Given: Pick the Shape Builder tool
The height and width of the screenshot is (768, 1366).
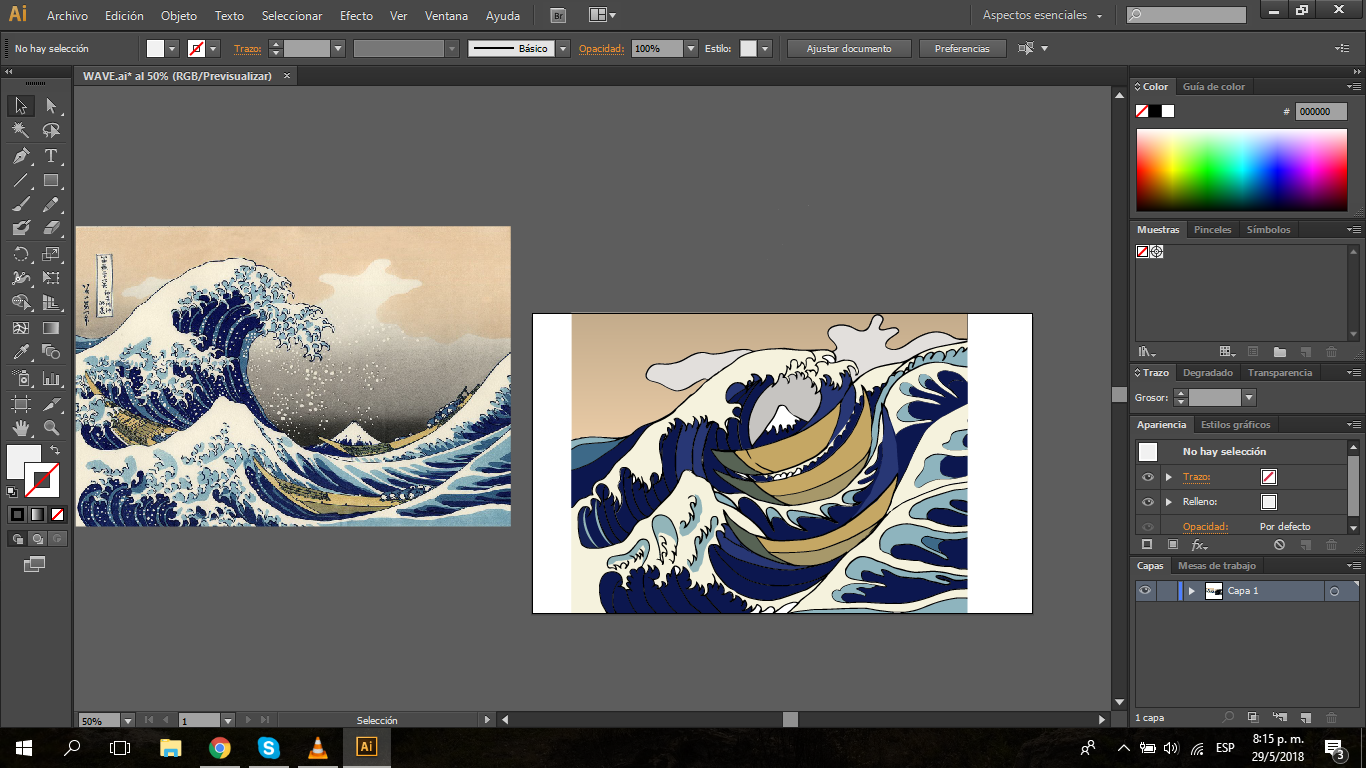Looking at the screenshot, I should [x=21, y=302].
